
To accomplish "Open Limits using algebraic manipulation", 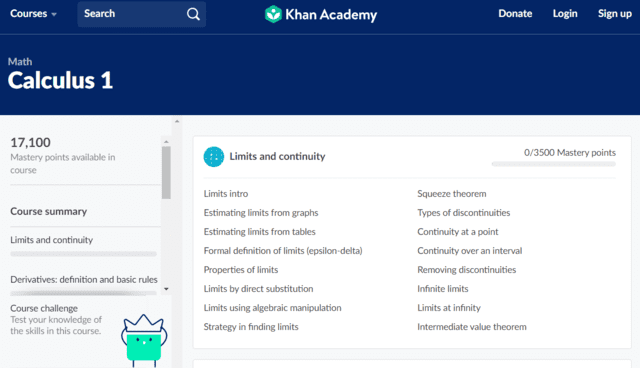I will pyautogui.click(x=272, y=308).
